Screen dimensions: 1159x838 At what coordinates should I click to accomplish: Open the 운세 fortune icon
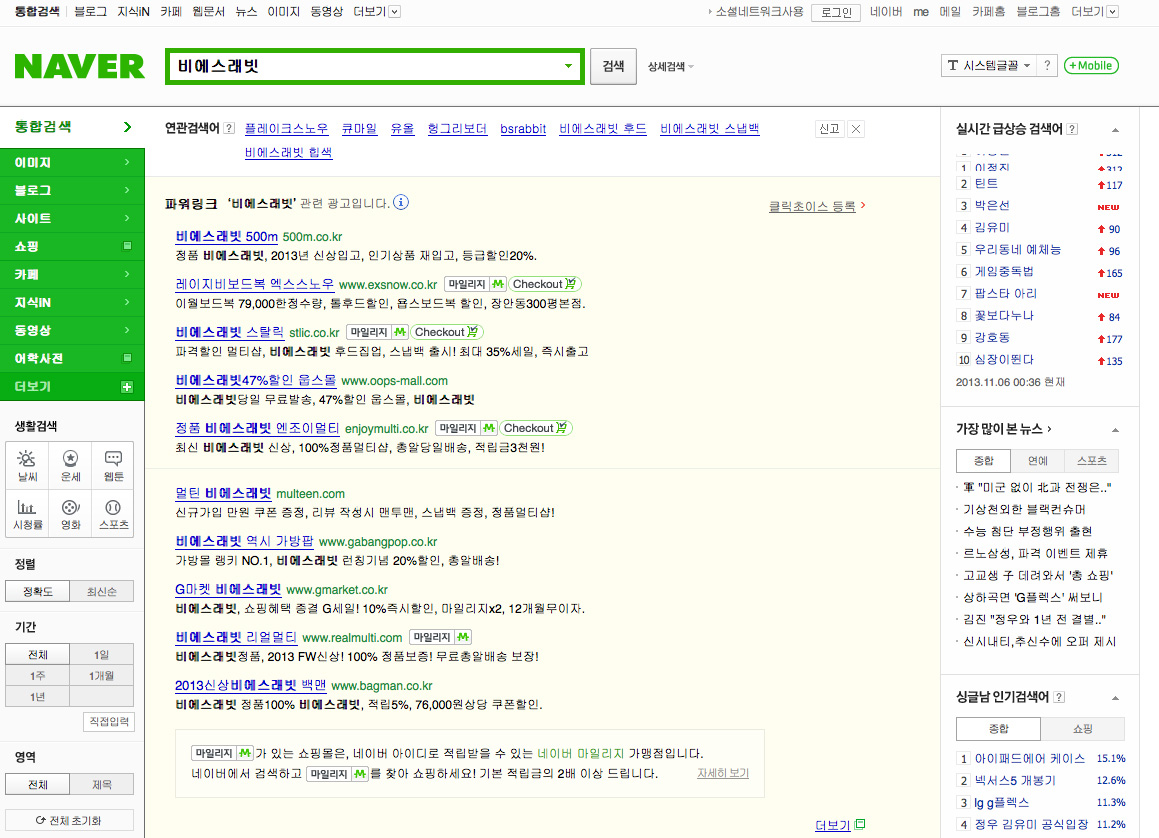pos(70,466)
